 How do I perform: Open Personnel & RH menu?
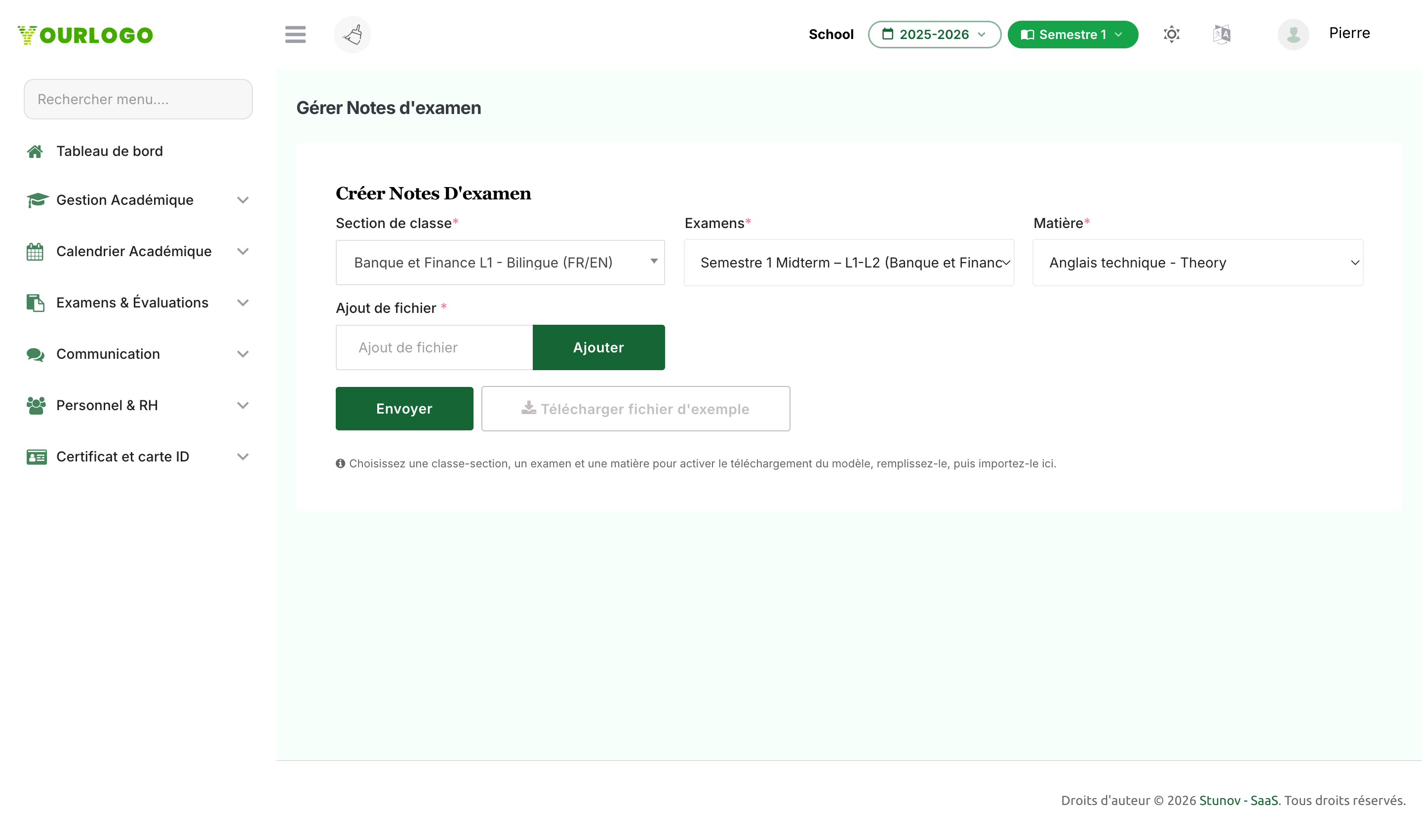coord(107,405)
